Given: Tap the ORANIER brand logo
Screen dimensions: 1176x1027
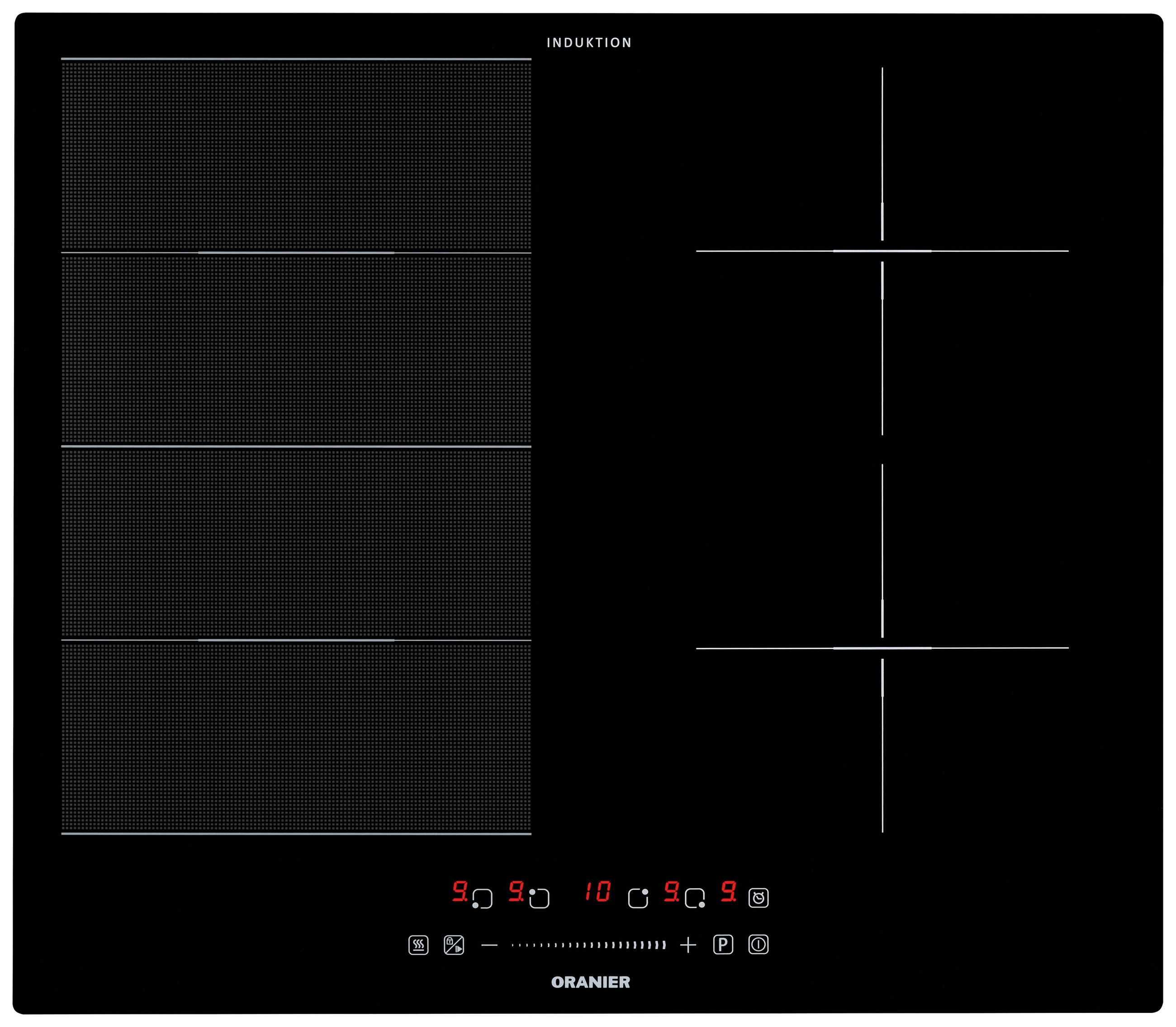Looking at the screenshot, I should [x=591, y=982].
